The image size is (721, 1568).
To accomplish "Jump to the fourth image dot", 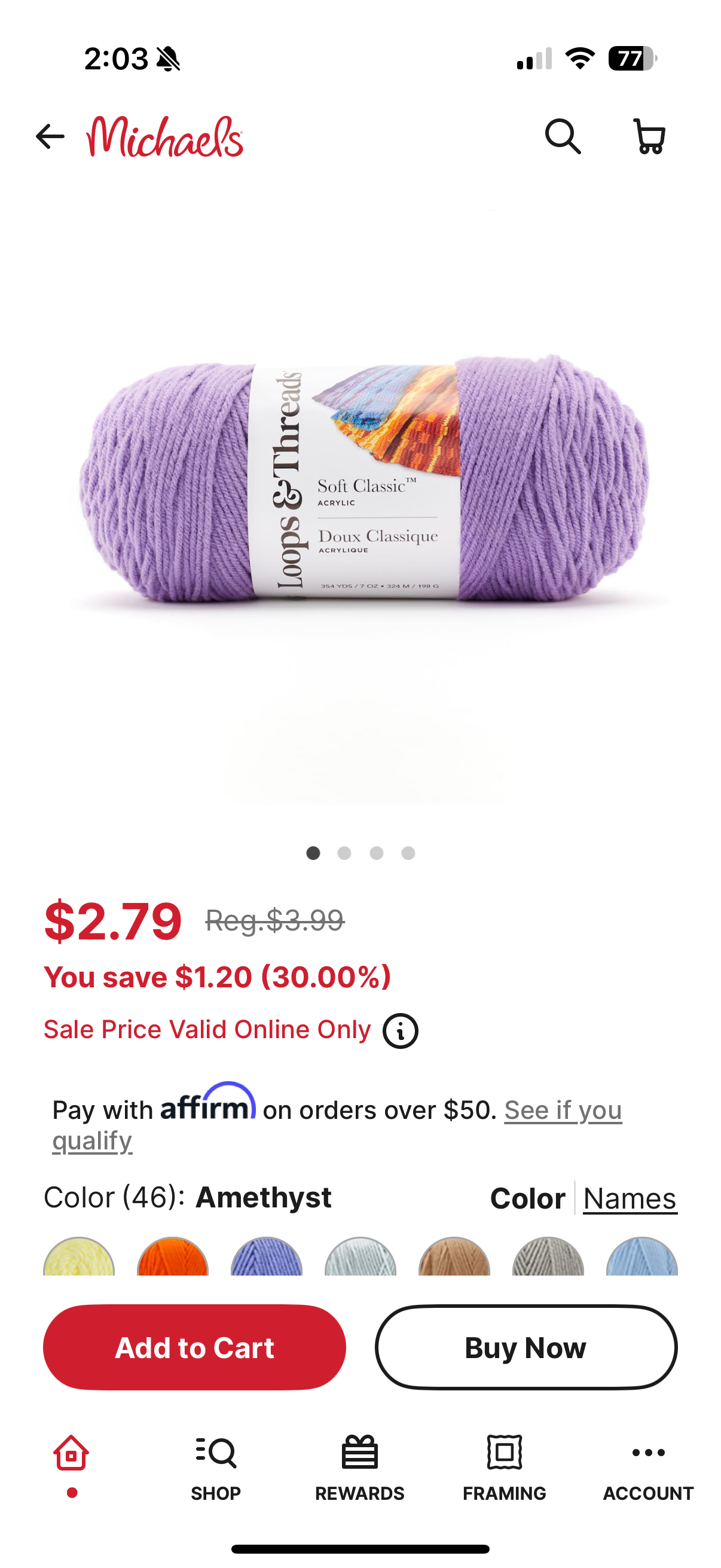I will [x=408, y=853].
